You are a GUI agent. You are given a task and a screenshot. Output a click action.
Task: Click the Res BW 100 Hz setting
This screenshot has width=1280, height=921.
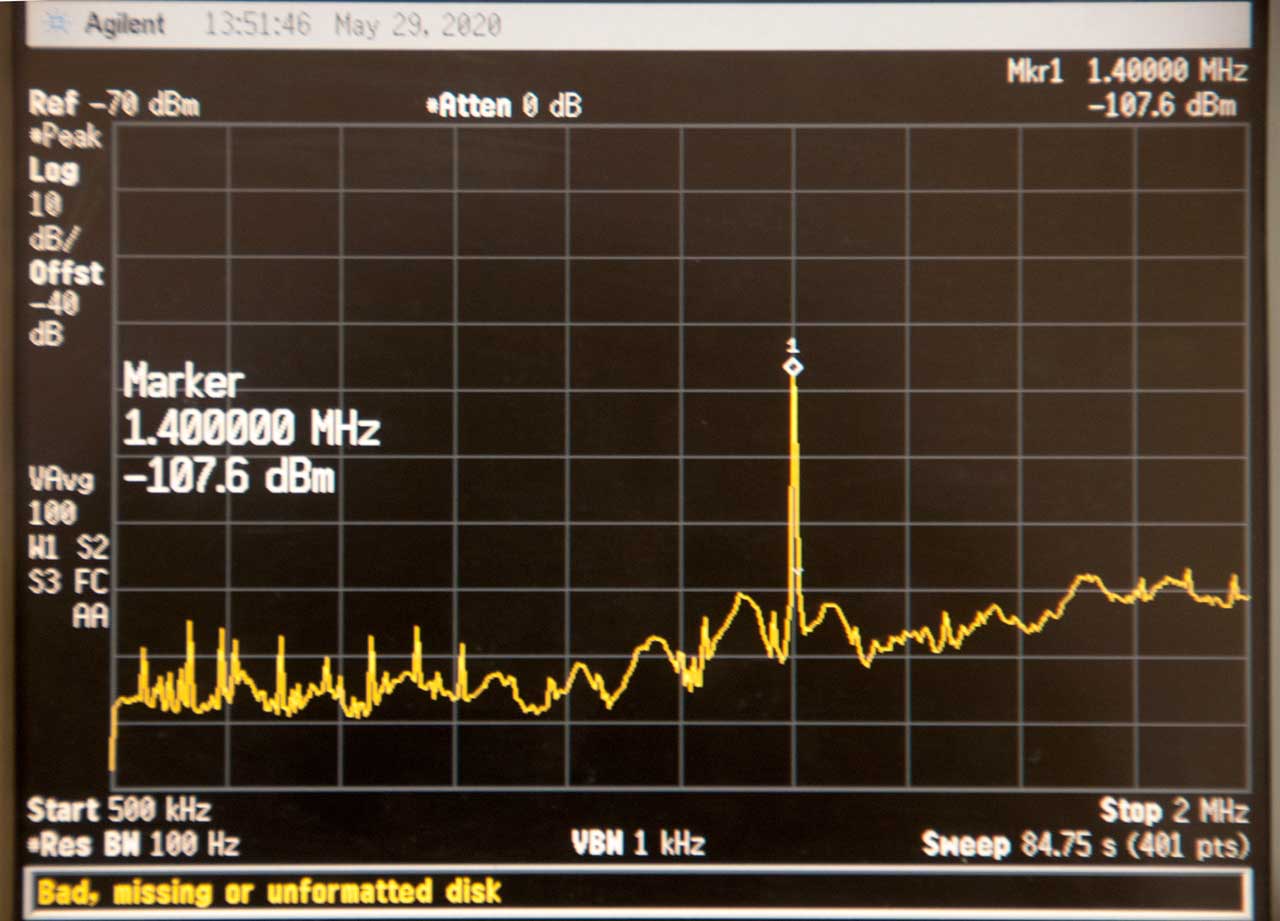pyautogui.click(x=133, y=845)
